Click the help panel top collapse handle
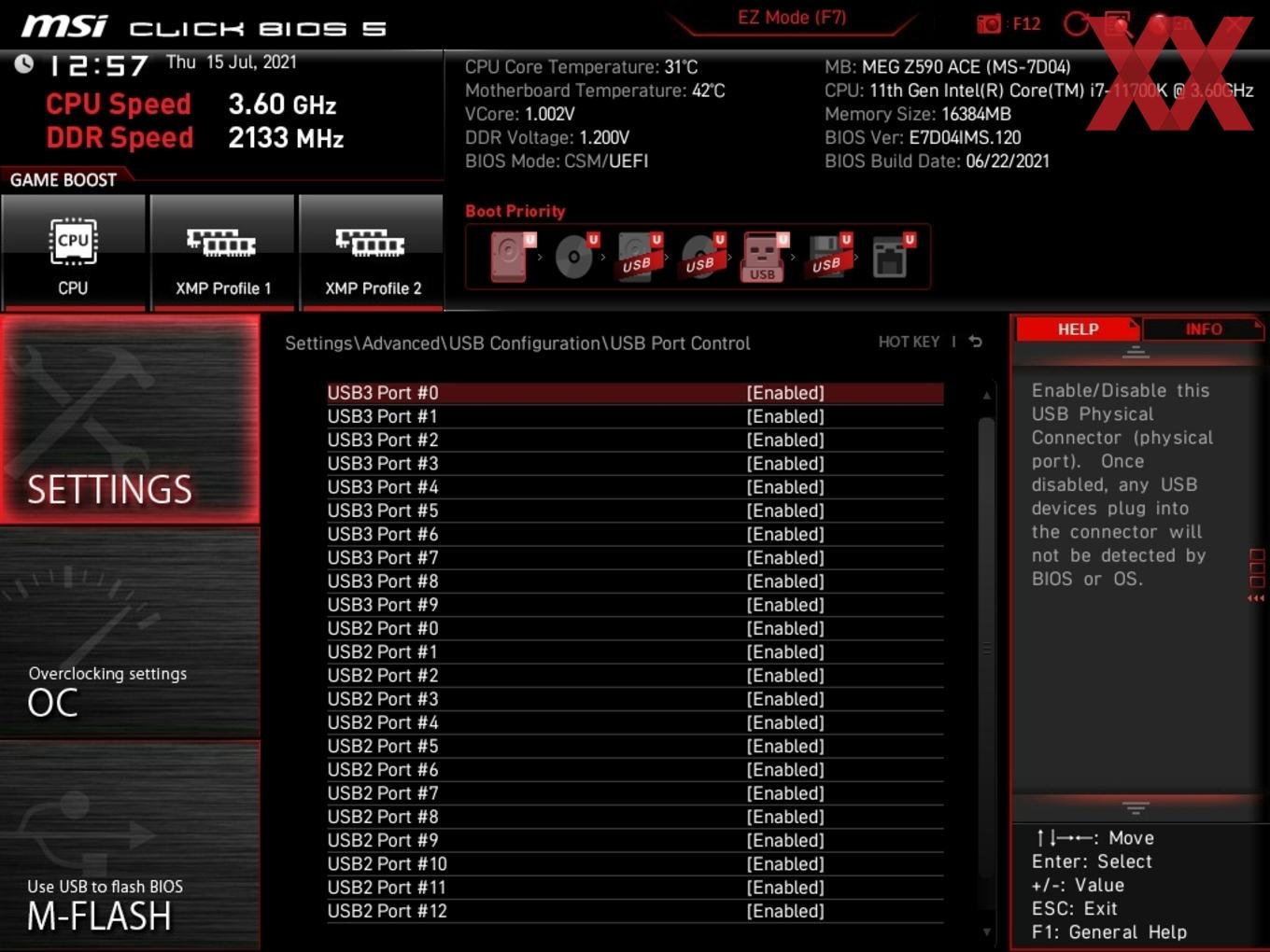The width and height of the screenshot is (1270, 952). pos(1136,352)
